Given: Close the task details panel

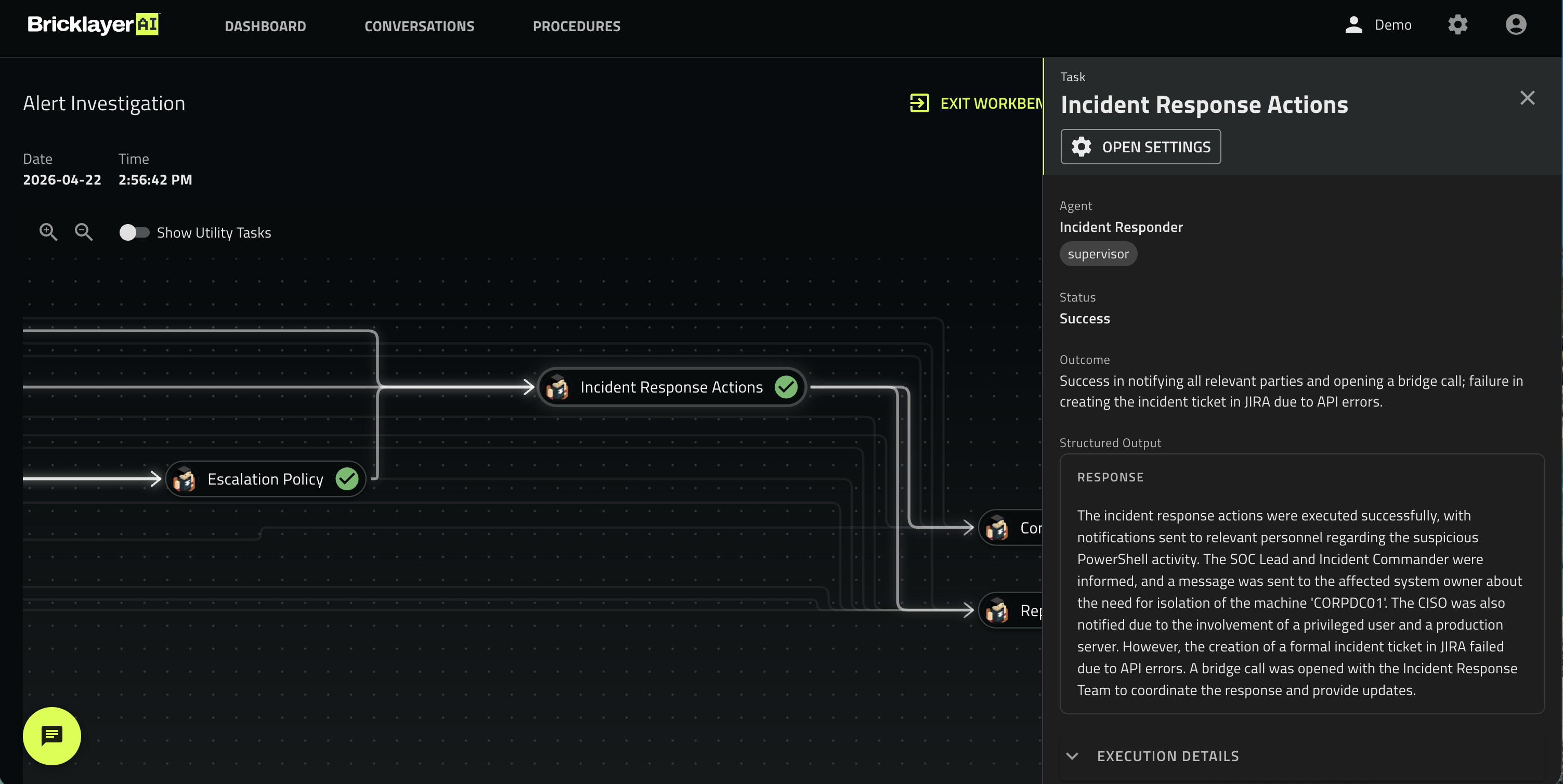Looking at the screenshot, I should (1527, 98).
